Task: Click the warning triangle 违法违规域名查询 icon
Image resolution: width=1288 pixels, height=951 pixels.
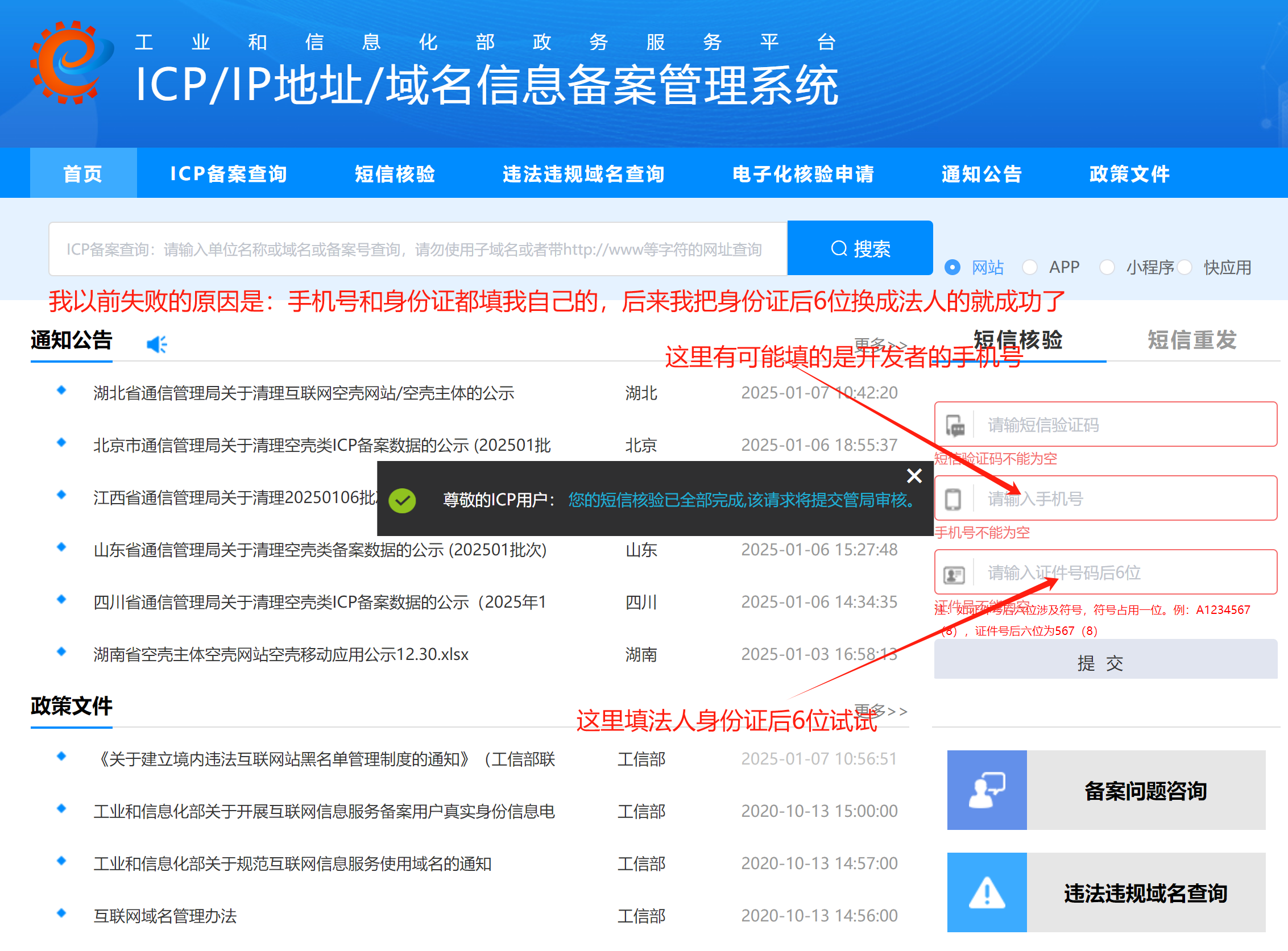Action: pyautogui.click(x=986, y=892)
